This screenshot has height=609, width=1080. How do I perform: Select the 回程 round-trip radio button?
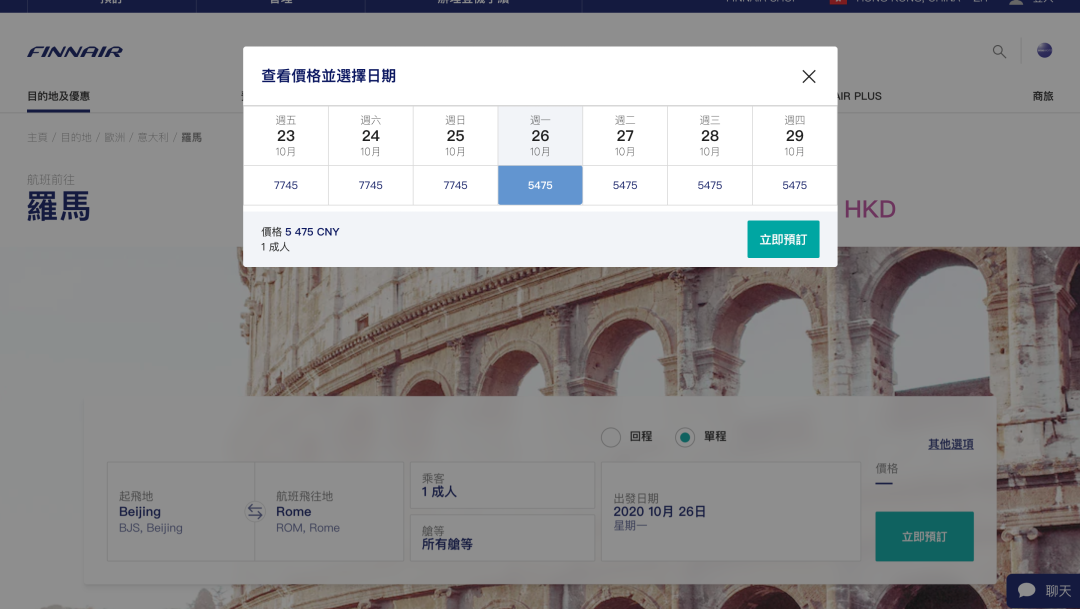click(610, 437)
